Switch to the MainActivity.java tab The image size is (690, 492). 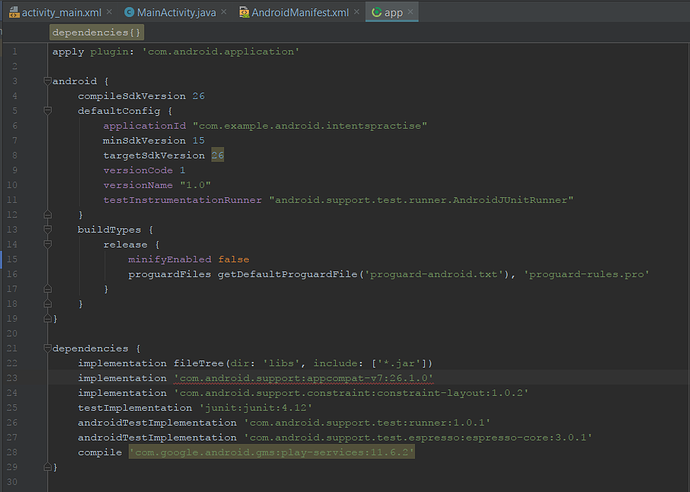click(176, 12)
